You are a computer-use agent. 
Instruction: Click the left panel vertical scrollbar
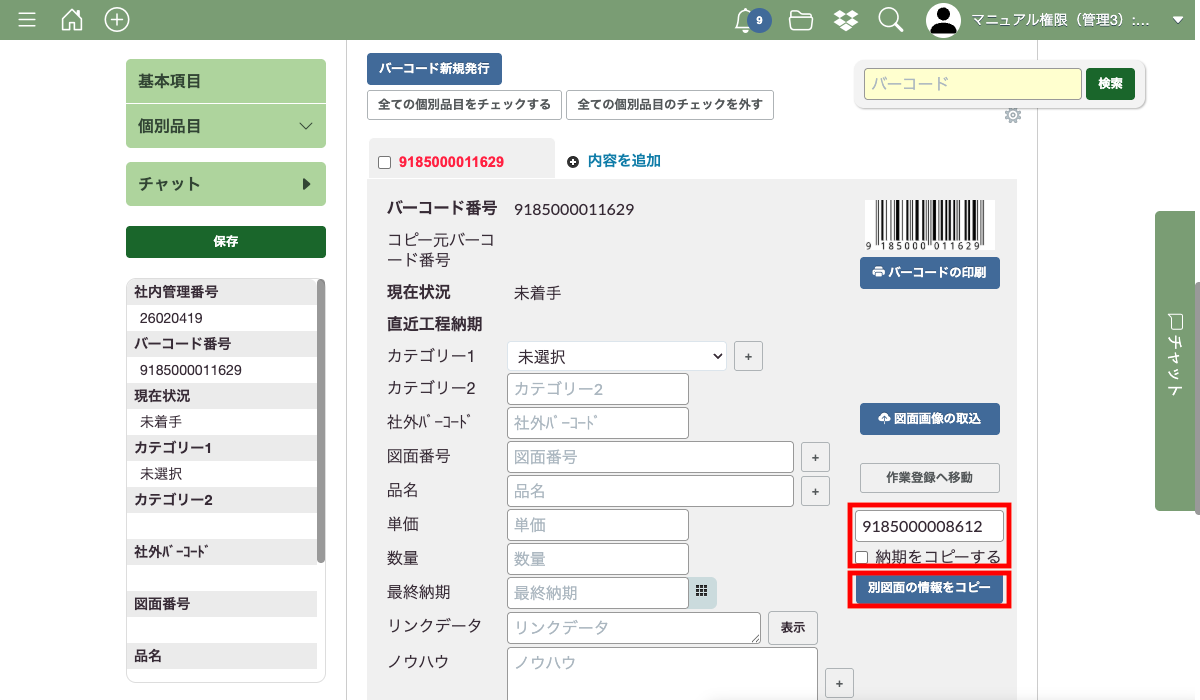pyautogui.click(x=321, y=420)
